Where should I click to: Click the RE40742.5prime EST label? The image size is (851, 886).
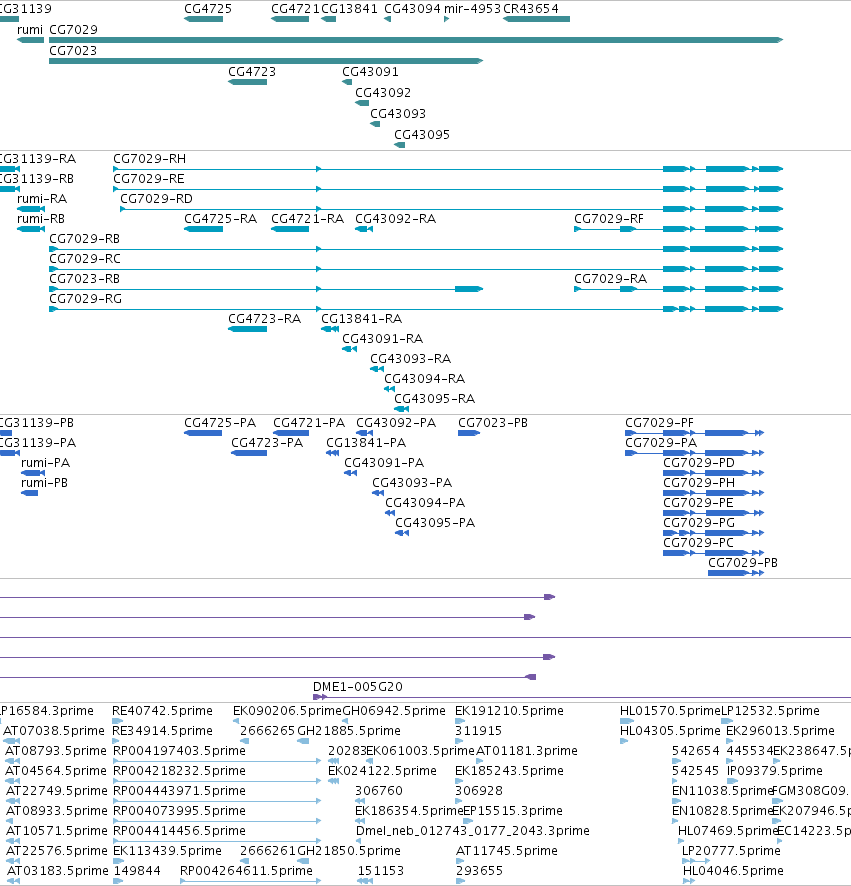point(163,711)
